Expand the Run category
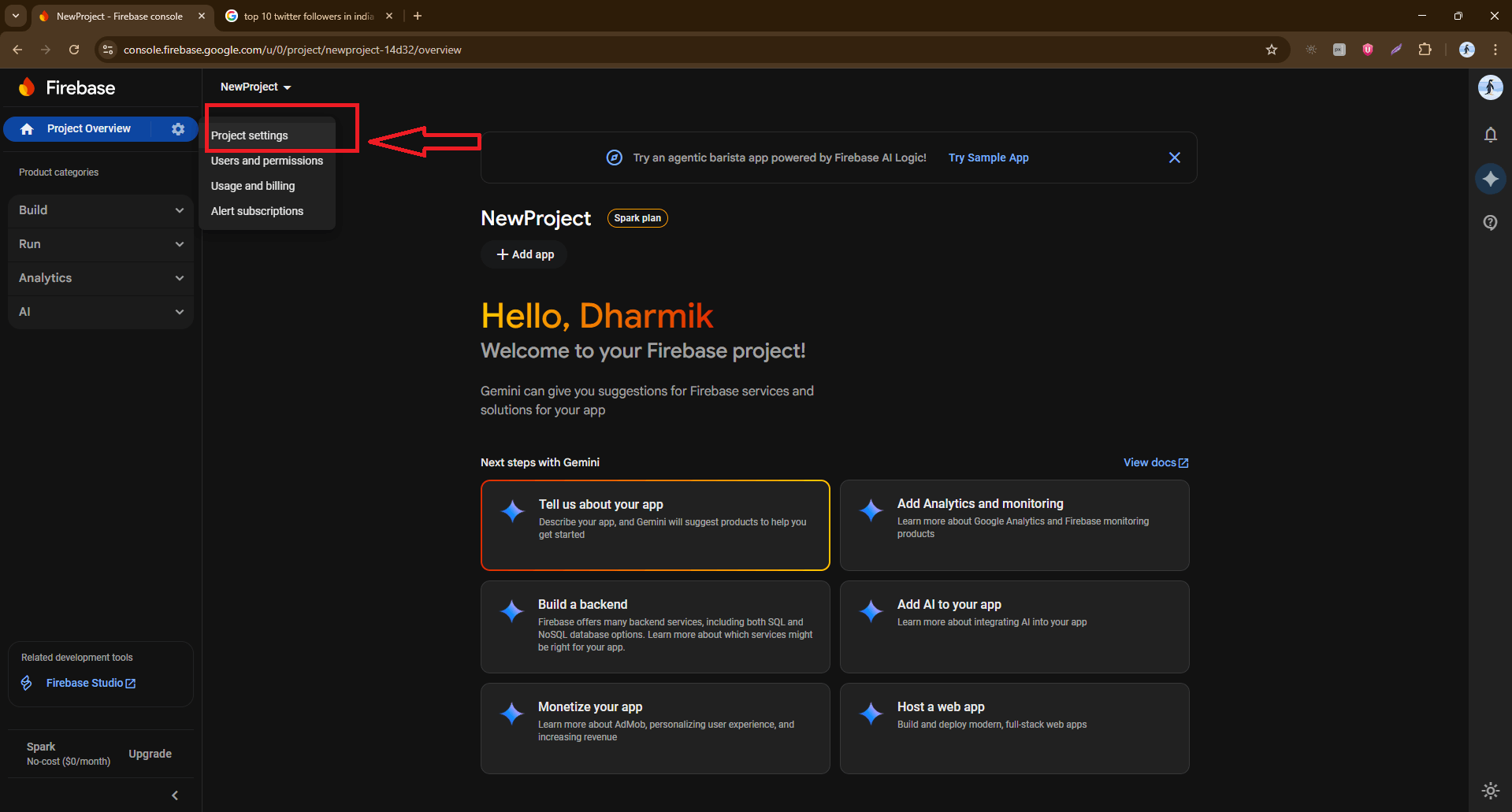This screenshot has height=812, width=1512. coord(101,244)
